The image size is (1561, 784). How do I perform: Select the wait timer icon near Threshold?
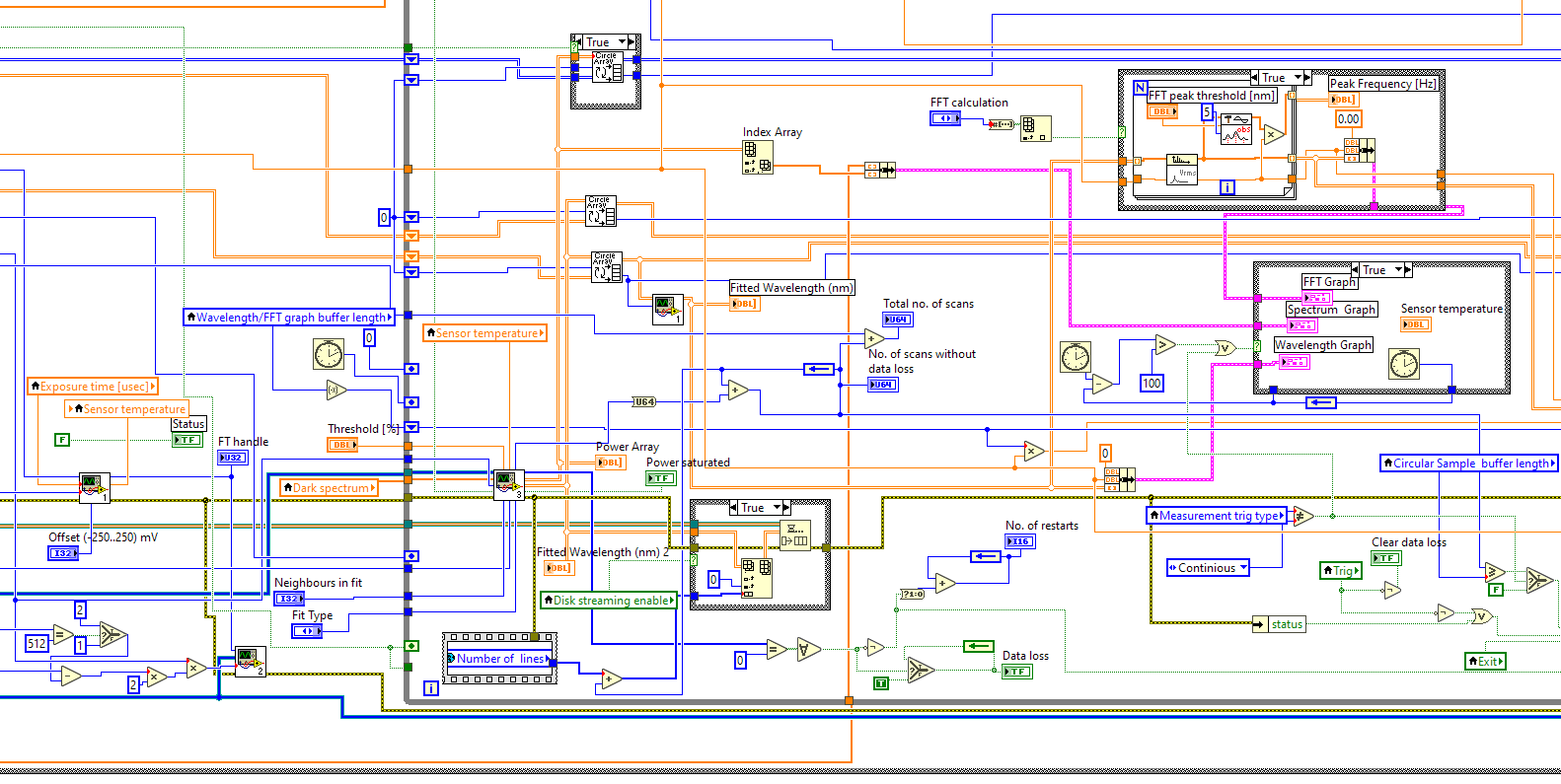point(329,354)
